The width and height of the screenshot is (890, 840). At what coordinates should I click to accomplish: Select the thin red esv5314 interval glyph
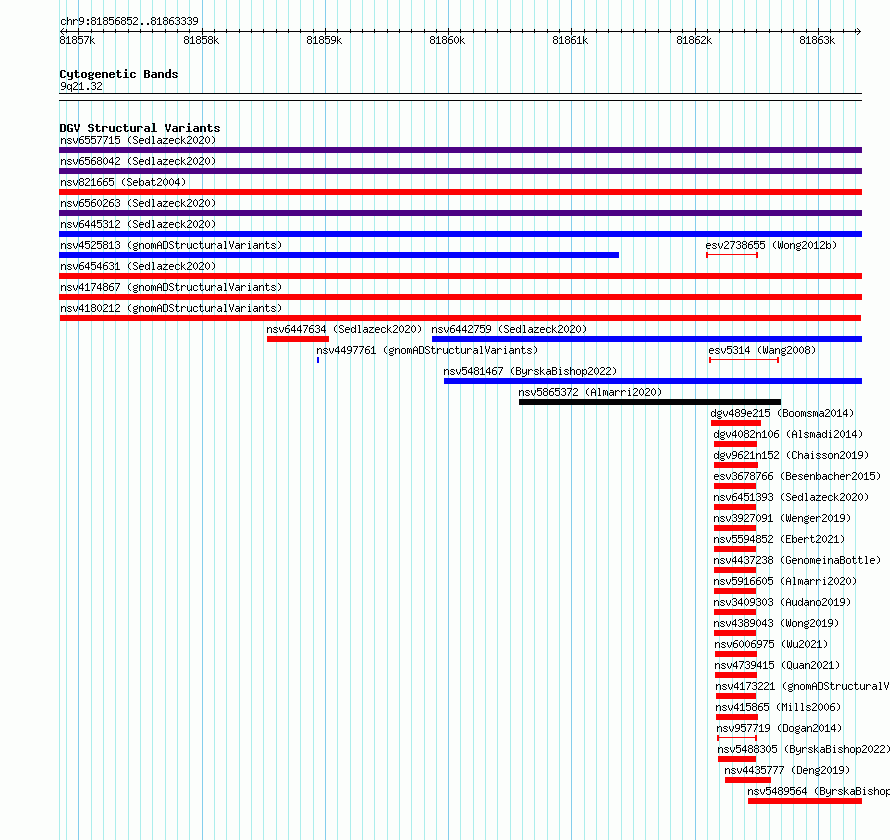(x=744, y=360)
